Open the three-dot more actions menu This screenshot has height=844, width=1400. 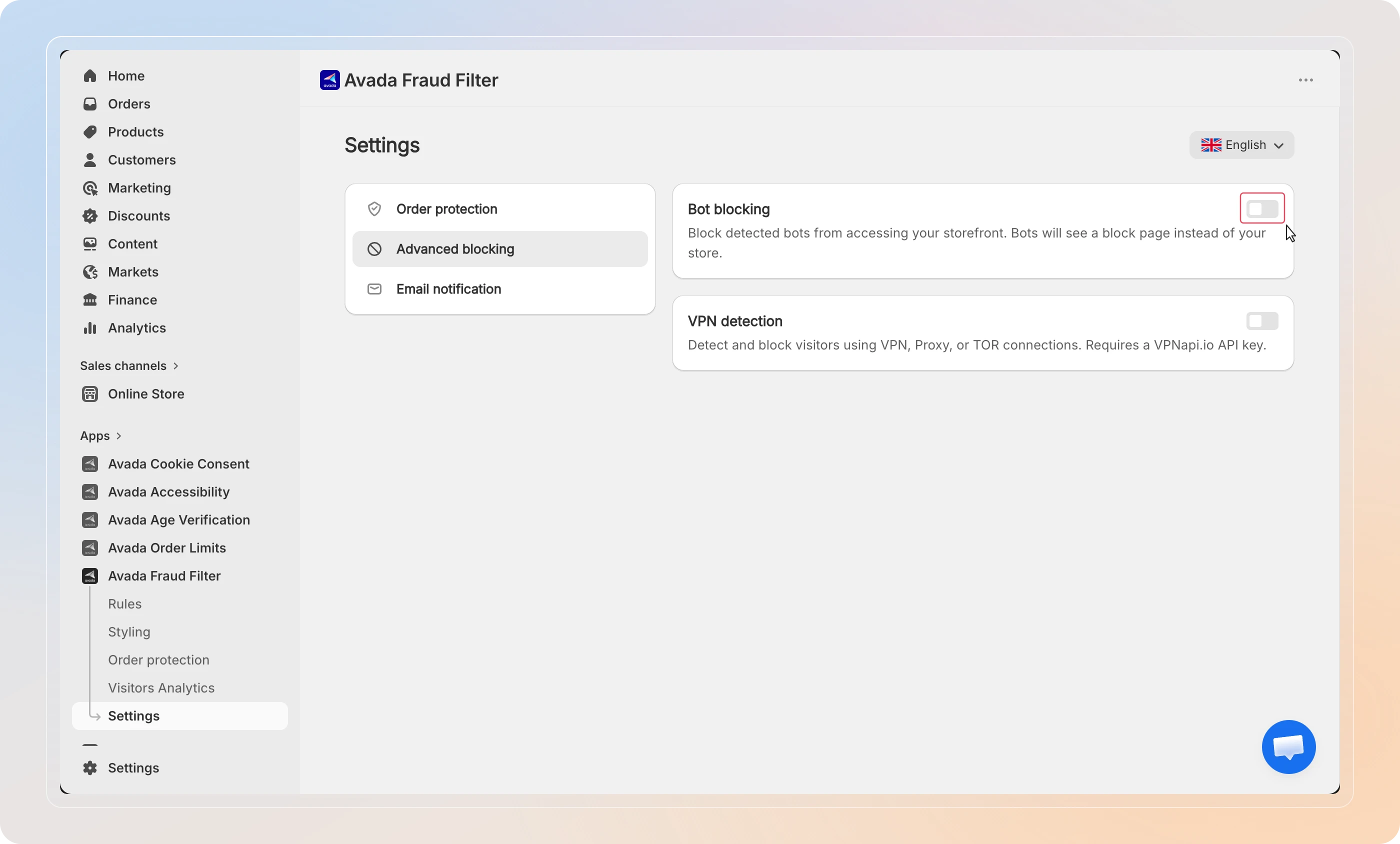[x=1305, y=80]
